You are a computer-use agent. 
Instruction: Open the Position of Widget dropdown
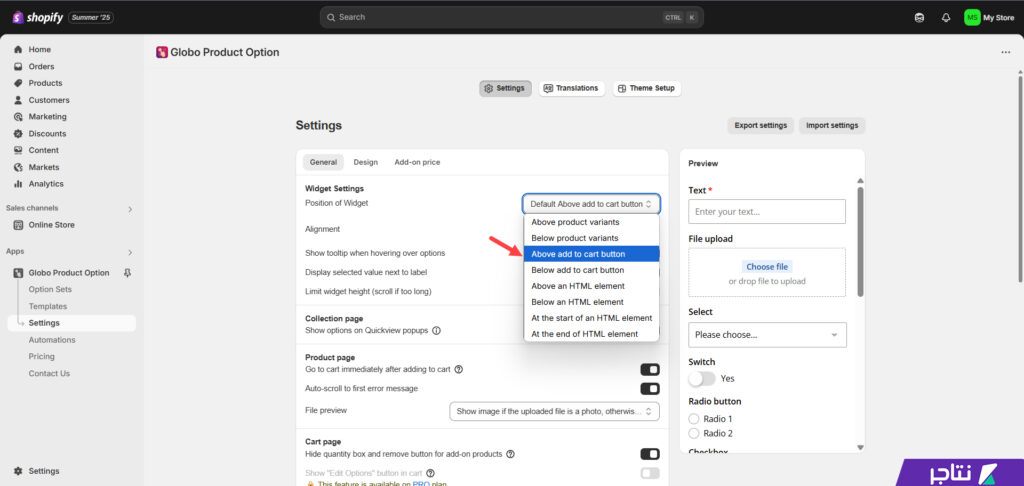591,204
